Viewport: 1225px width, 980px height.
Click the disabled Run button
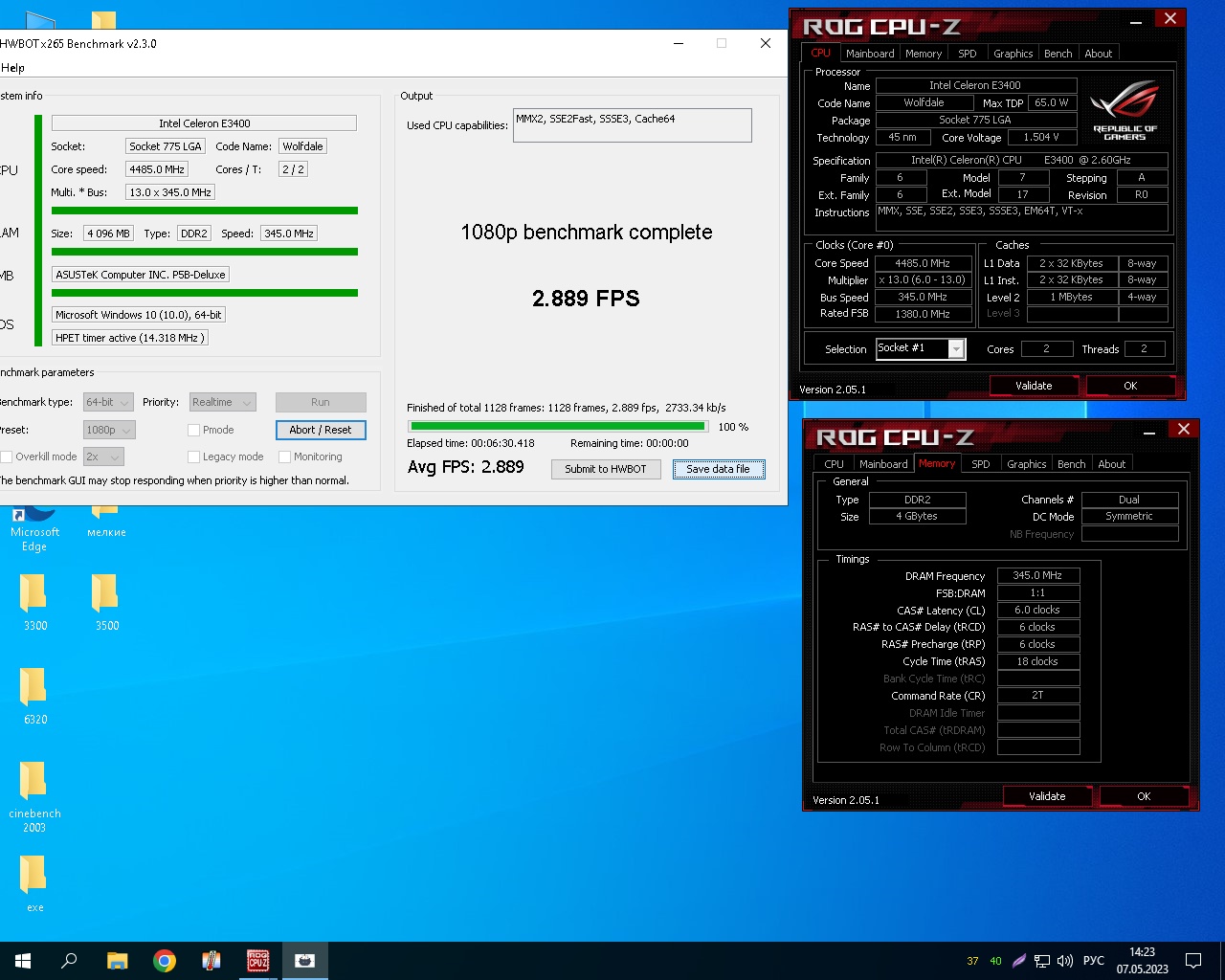321,403
